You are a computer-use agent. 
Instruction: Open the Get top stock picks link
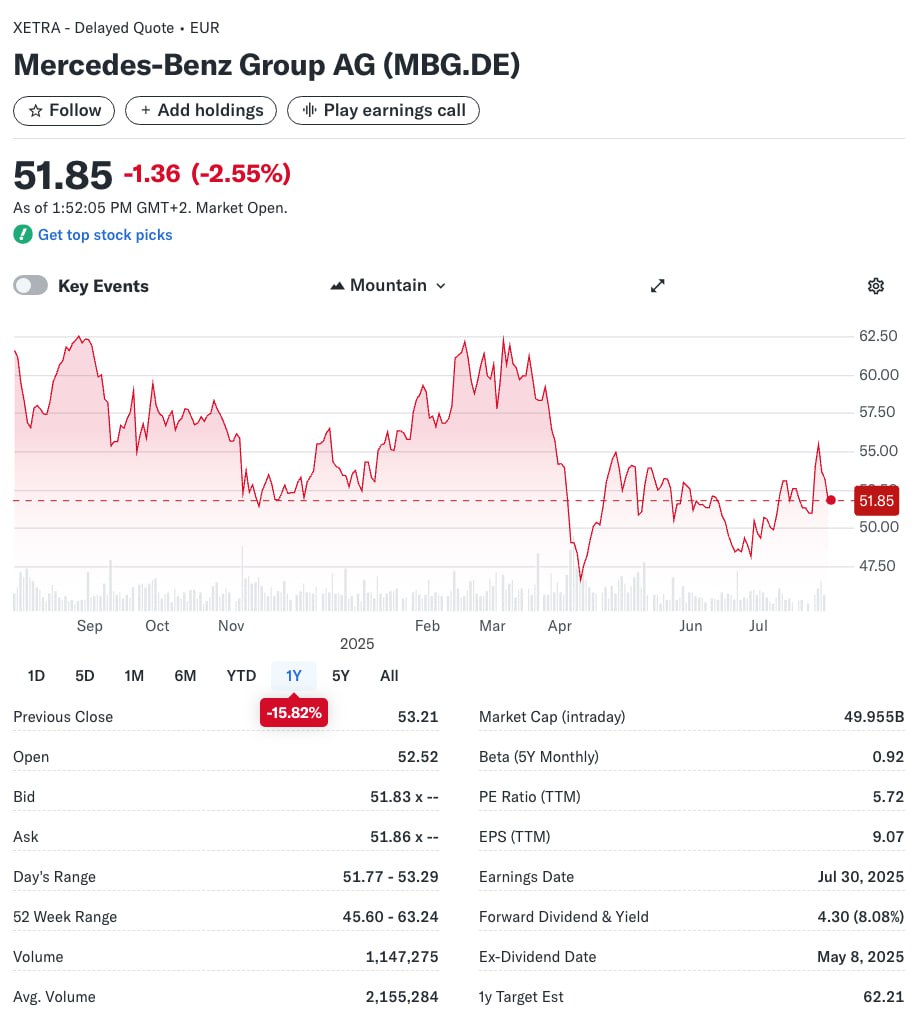tap(105, 235)
